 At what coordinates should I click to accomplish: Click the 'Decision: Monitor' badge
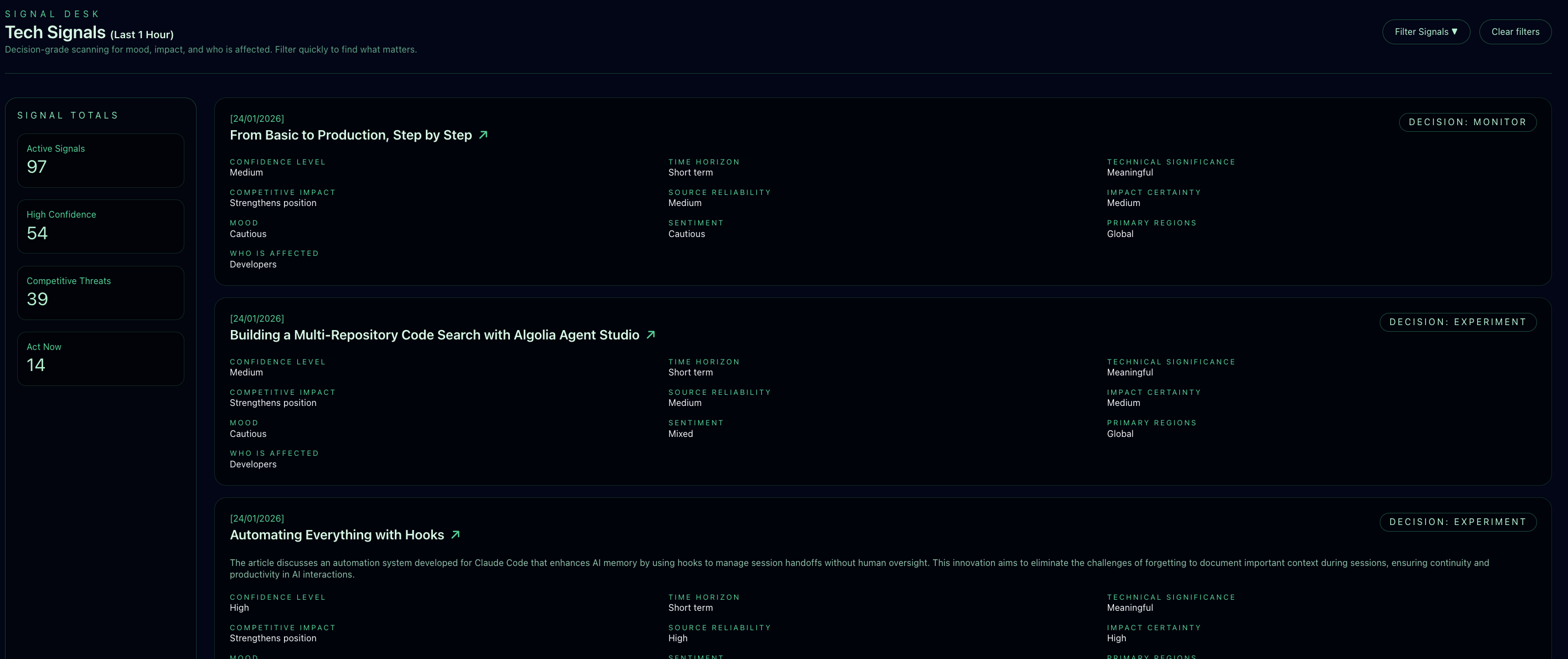pyautogui.click(x=1467, y=122)
